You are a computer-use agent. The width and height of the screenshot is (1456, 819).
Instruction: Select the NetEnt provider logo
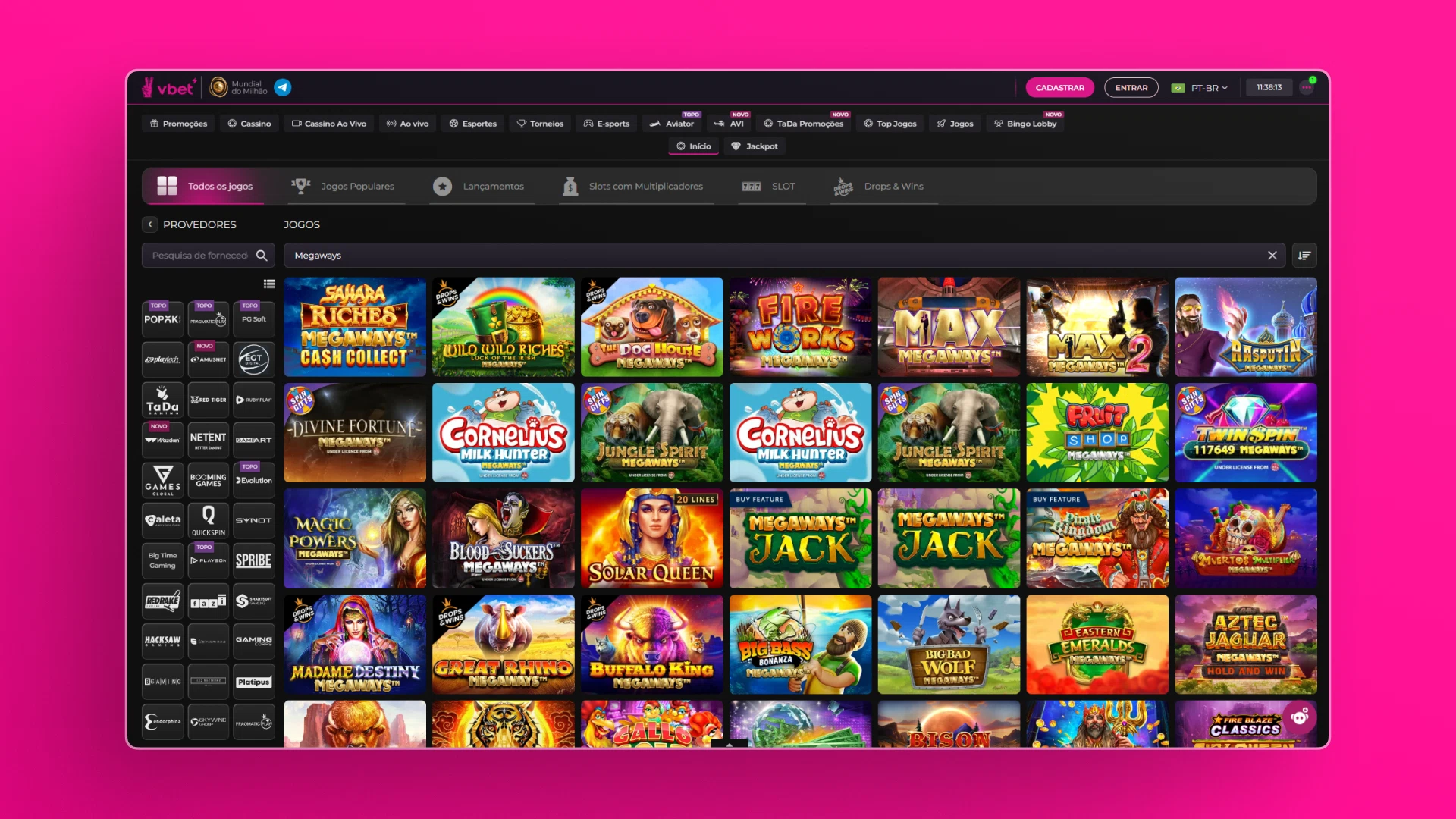209,440
